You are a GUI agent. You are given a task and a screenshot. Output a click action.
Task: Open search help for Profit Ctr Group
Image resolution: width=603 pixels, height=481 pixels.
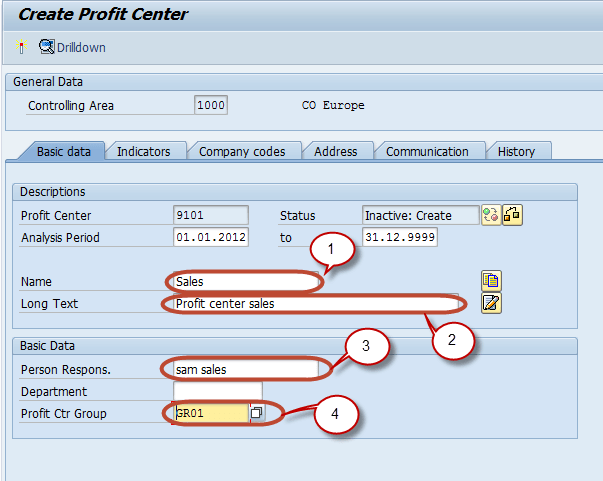click(x=257, y=413)
